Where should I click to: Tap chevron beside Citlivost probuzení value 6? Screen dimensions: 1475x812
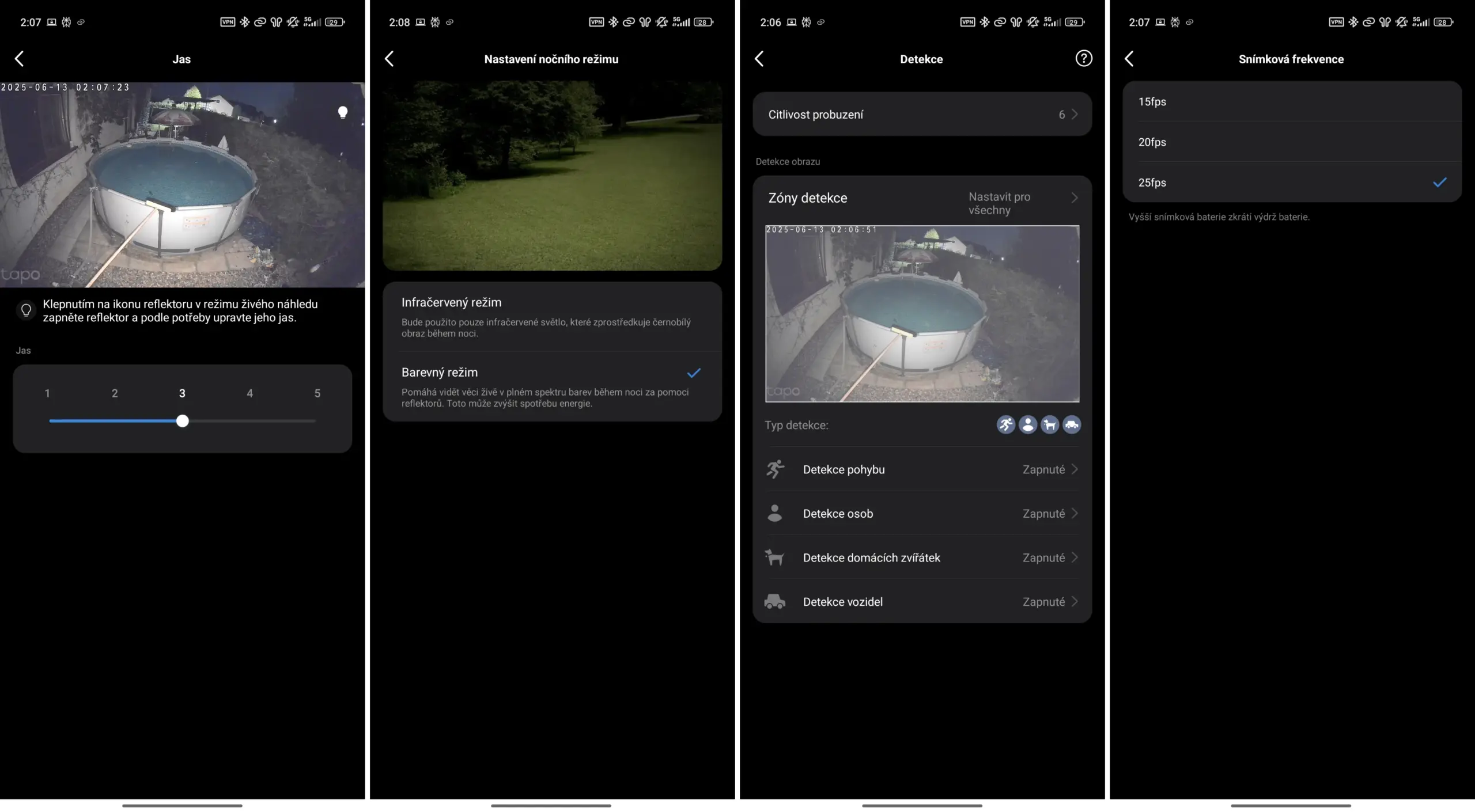point(1075,114)
